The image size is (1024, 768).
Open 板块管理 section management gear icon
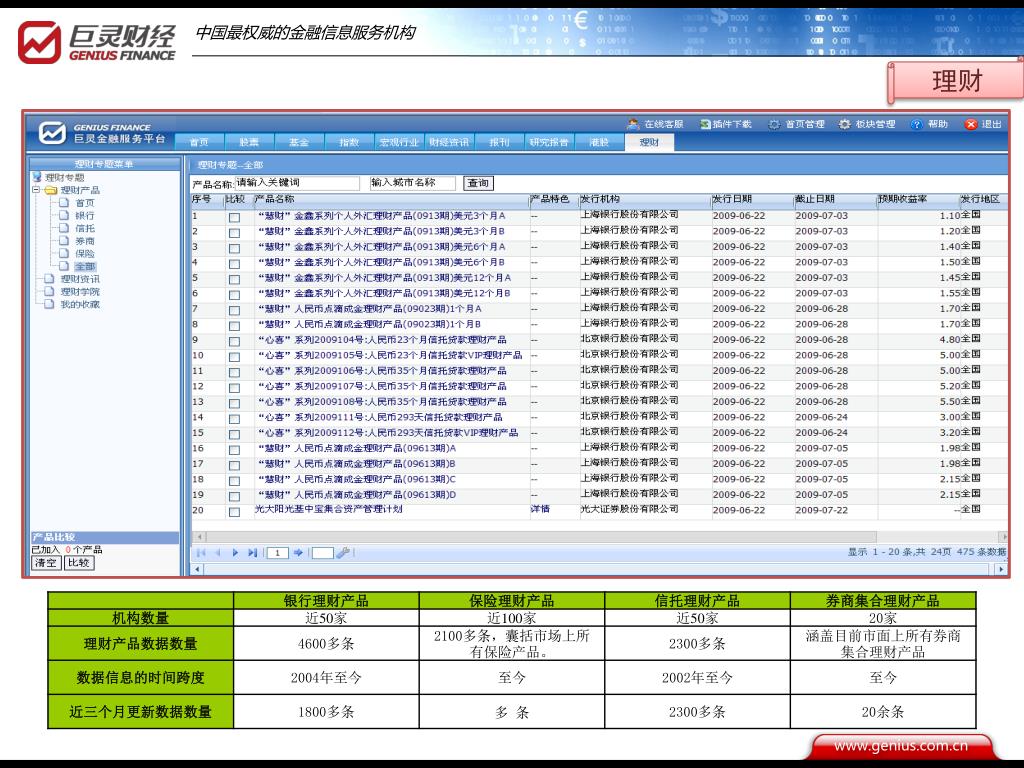[x=844, y=124]
